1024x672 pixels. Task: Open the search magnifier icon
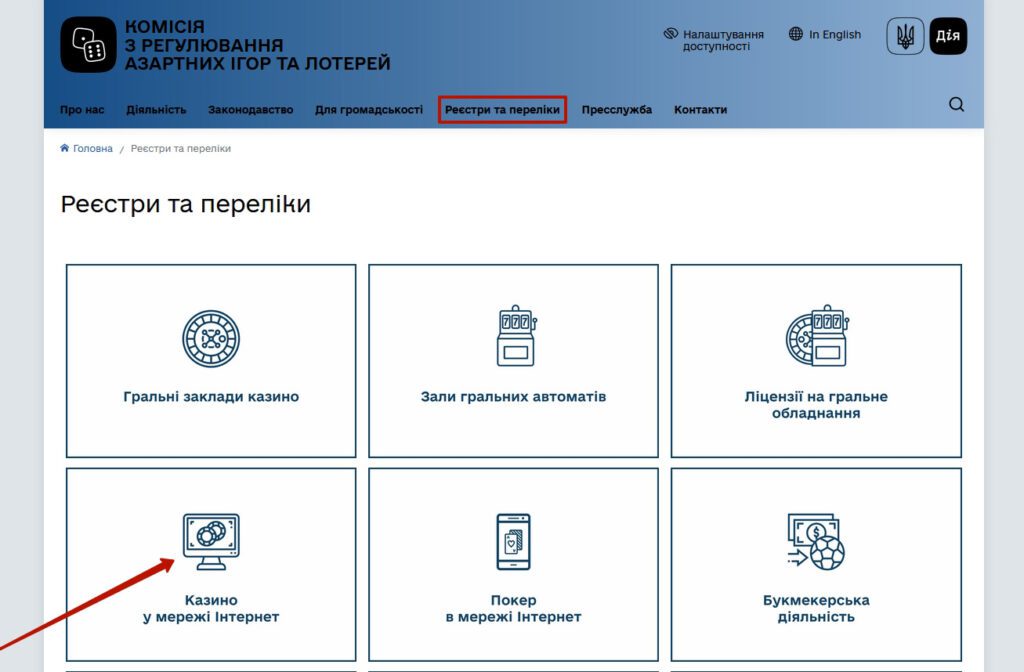click(x=956, y=104)
